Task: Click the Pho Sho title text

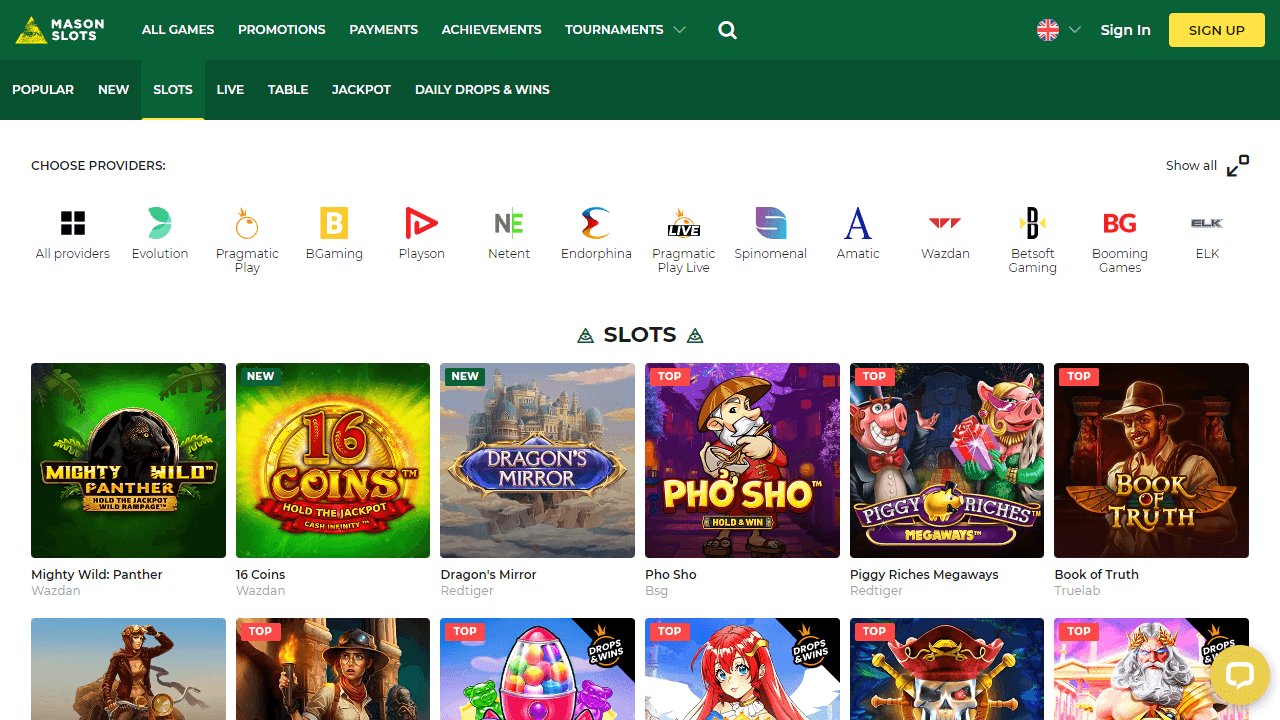Action: [671, 575]
